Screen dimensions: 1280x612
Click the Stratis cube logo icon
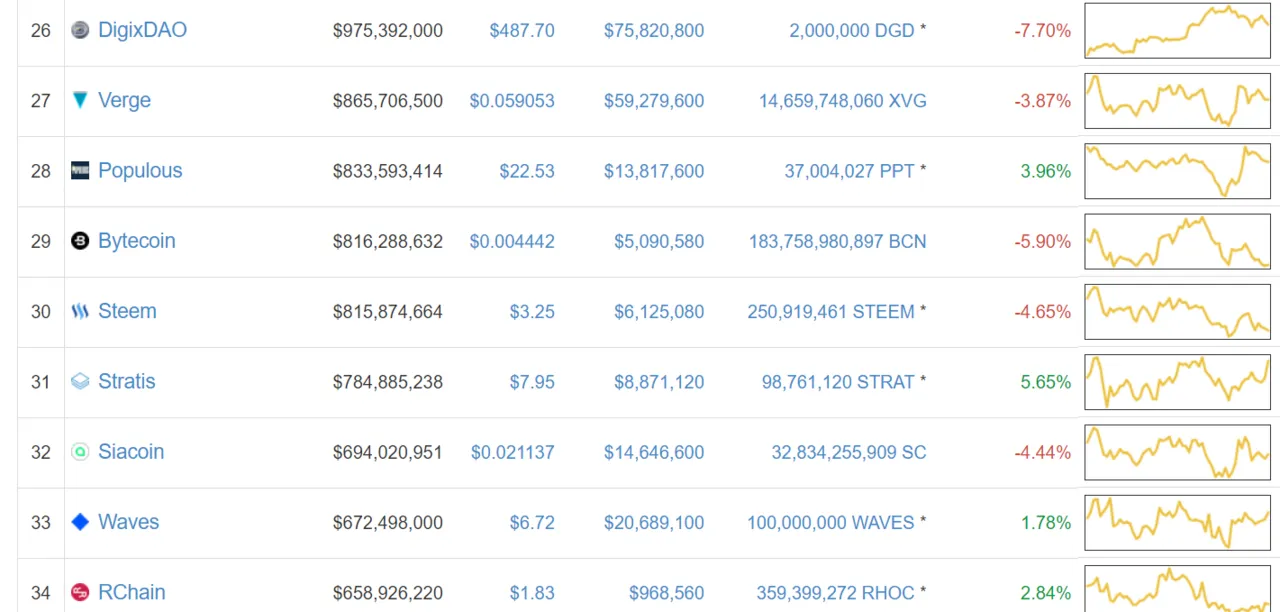point(80,381)
